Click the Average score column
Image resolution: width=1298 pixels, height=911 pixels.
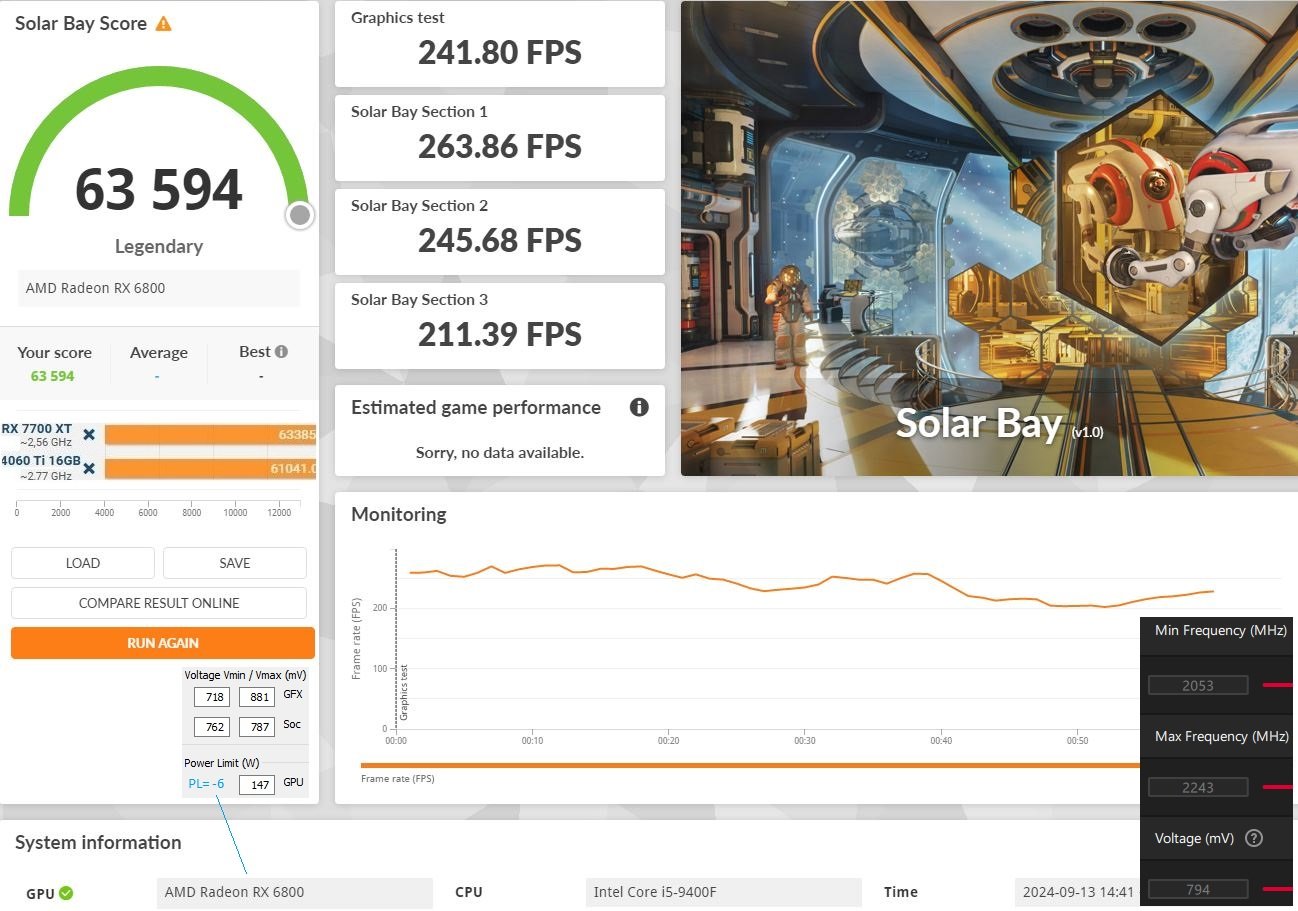(x=158, y=364)
